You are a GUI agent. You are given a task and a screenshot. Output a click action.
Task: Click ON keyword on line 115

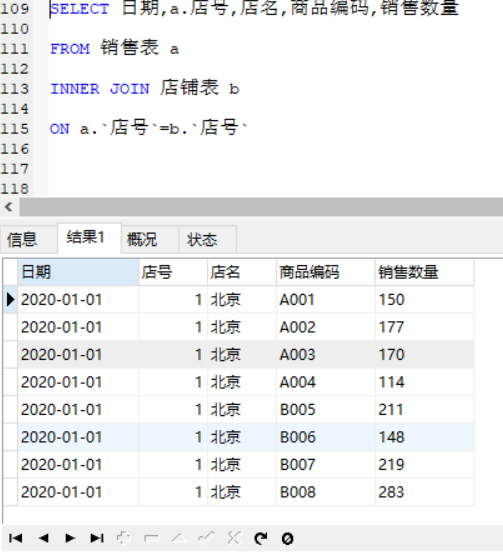point(60,129)
